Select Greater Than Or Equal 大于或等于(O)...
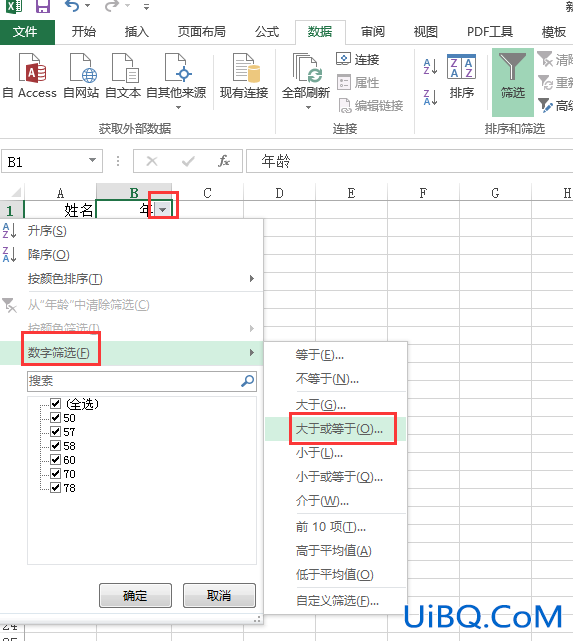The image size is (573, 641). [x=336, y=429]
